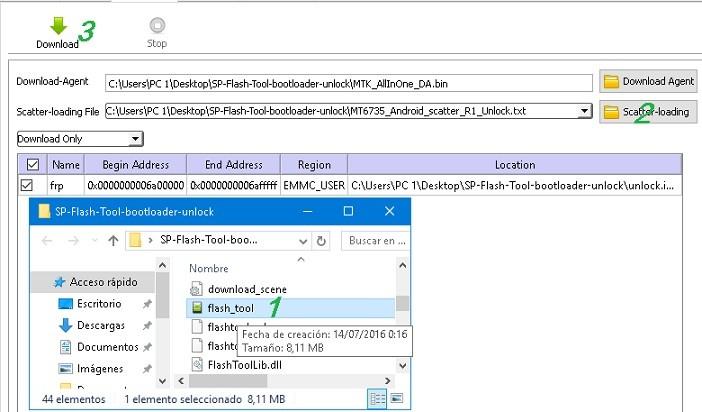The width and height of the screenshot is (702, 412).
Task: Click horizontal scrollbar right arrow
Action: tap(388, 381)
